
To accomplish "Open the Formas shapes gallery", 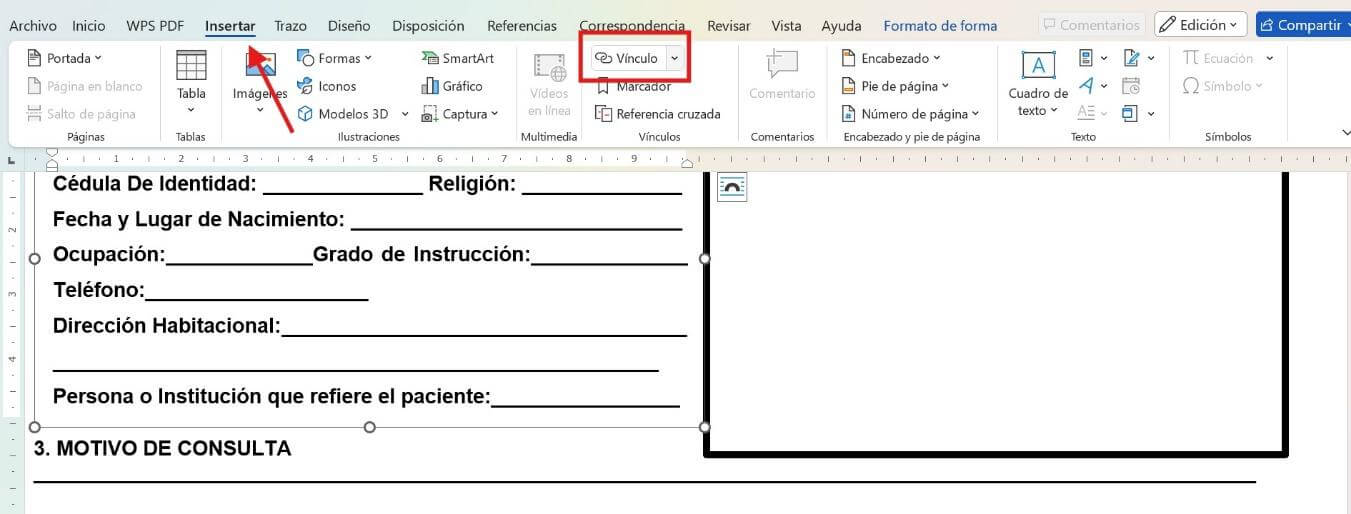I will [x=335, y=58].
